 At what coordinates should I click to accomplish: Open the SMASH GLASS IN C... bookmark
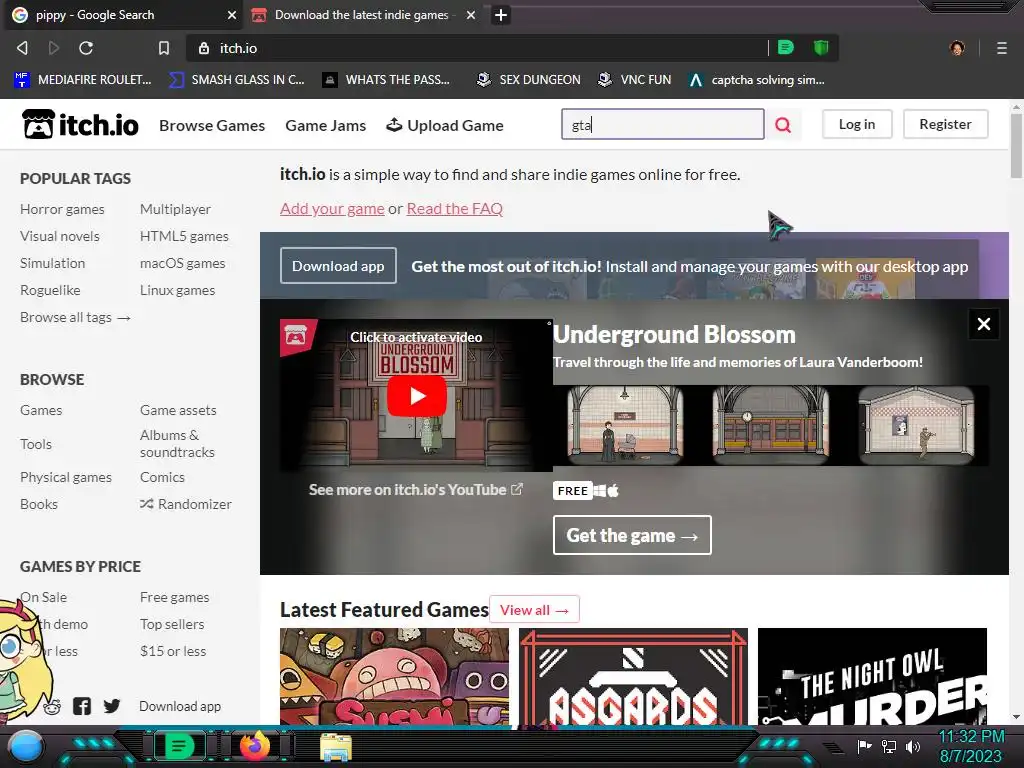click(236, 80)
